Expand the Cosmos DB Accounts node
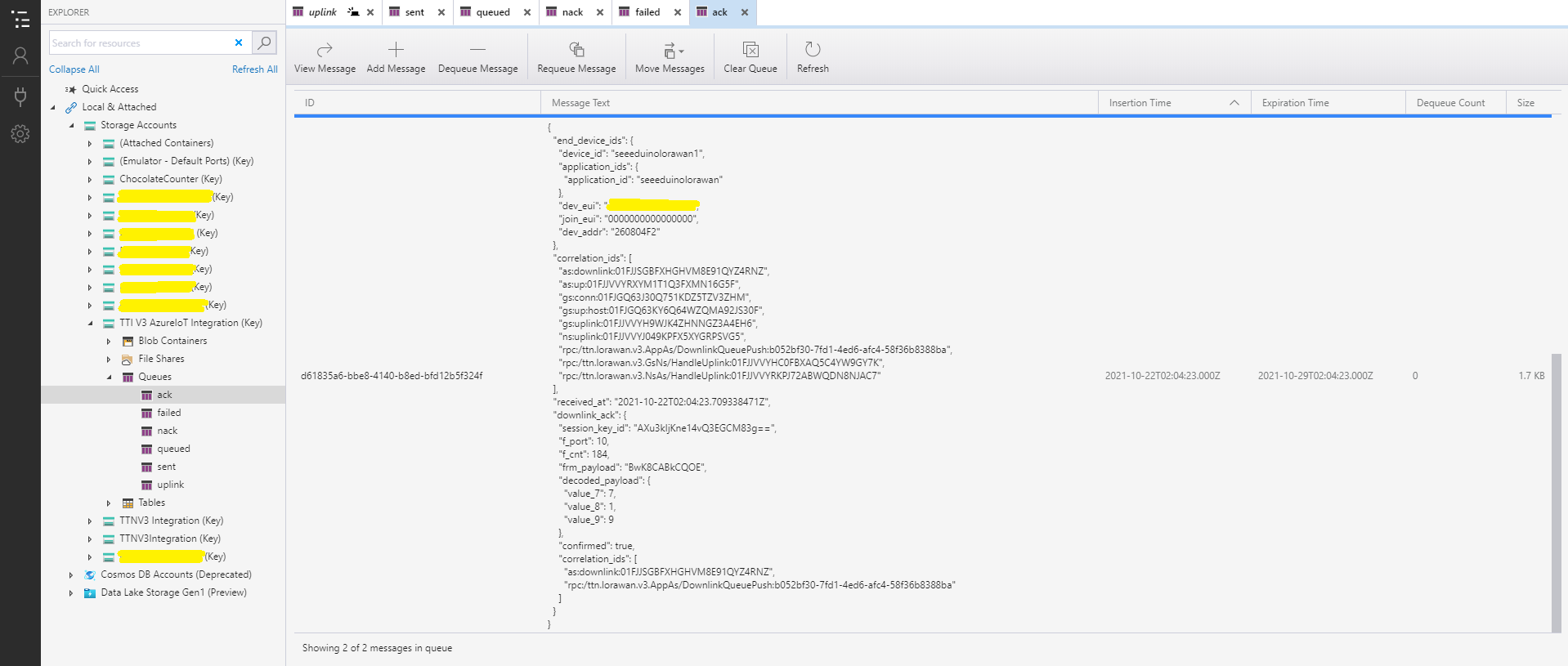The image size is (1568, 666). coord(71,575)
